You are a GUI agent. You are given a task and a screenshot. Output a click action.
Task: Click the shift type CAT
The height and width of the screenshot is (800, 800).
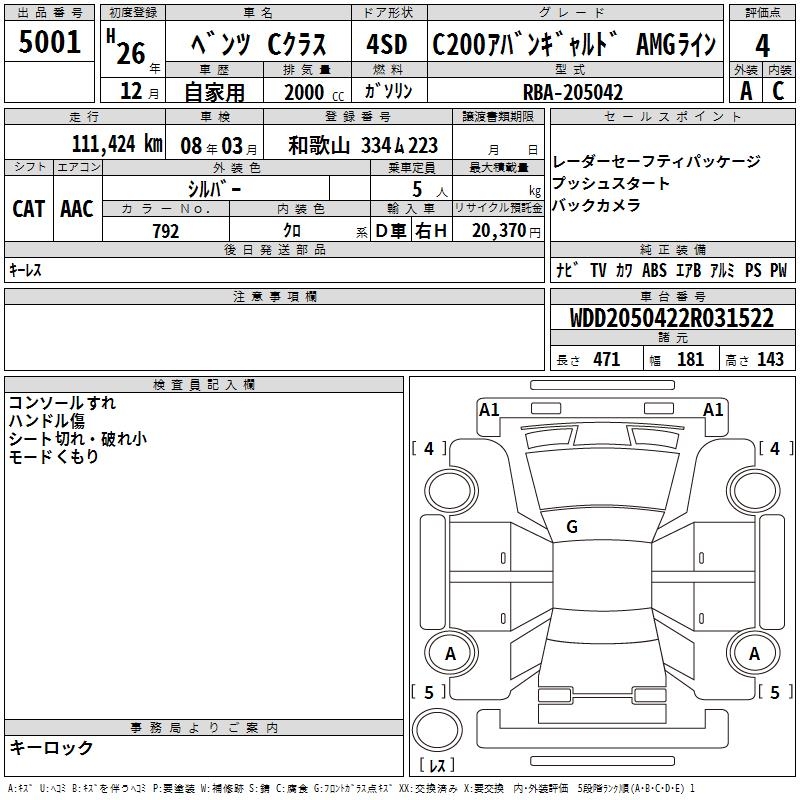29,209
